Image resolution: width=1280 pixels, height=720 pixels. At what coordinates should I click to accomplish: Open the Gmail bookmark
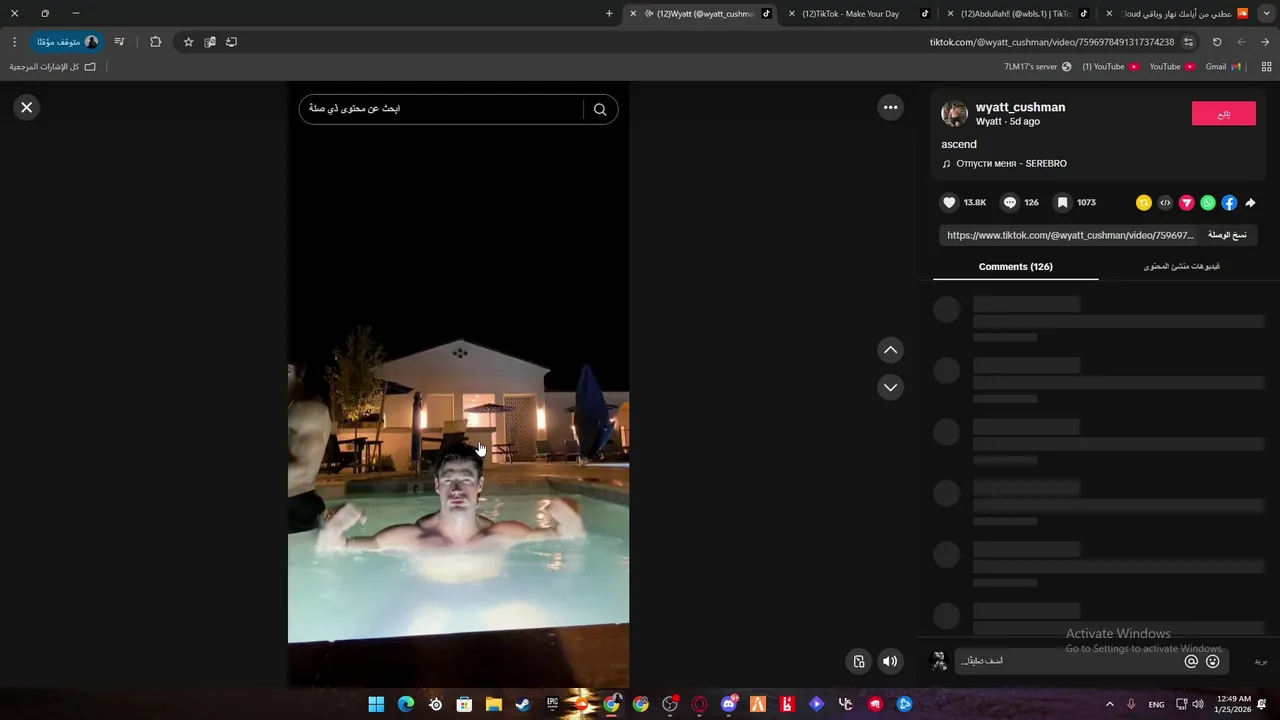coord(1223,67)
